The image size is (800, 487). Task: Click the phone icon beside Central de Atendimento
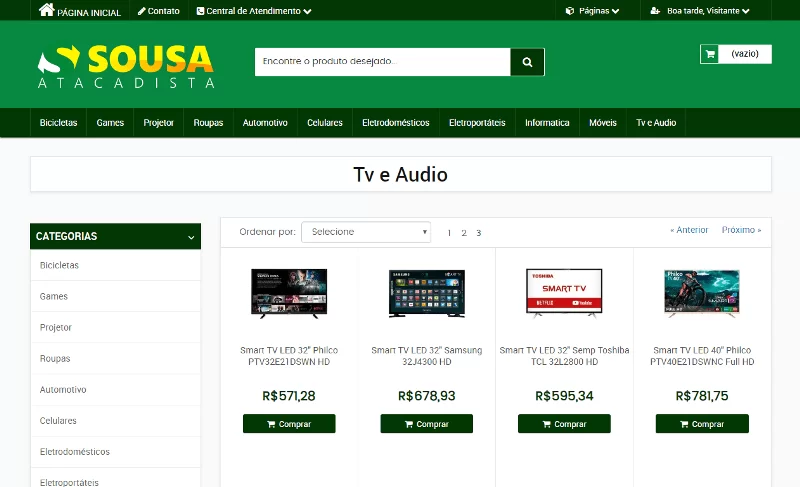pos(201,11)
